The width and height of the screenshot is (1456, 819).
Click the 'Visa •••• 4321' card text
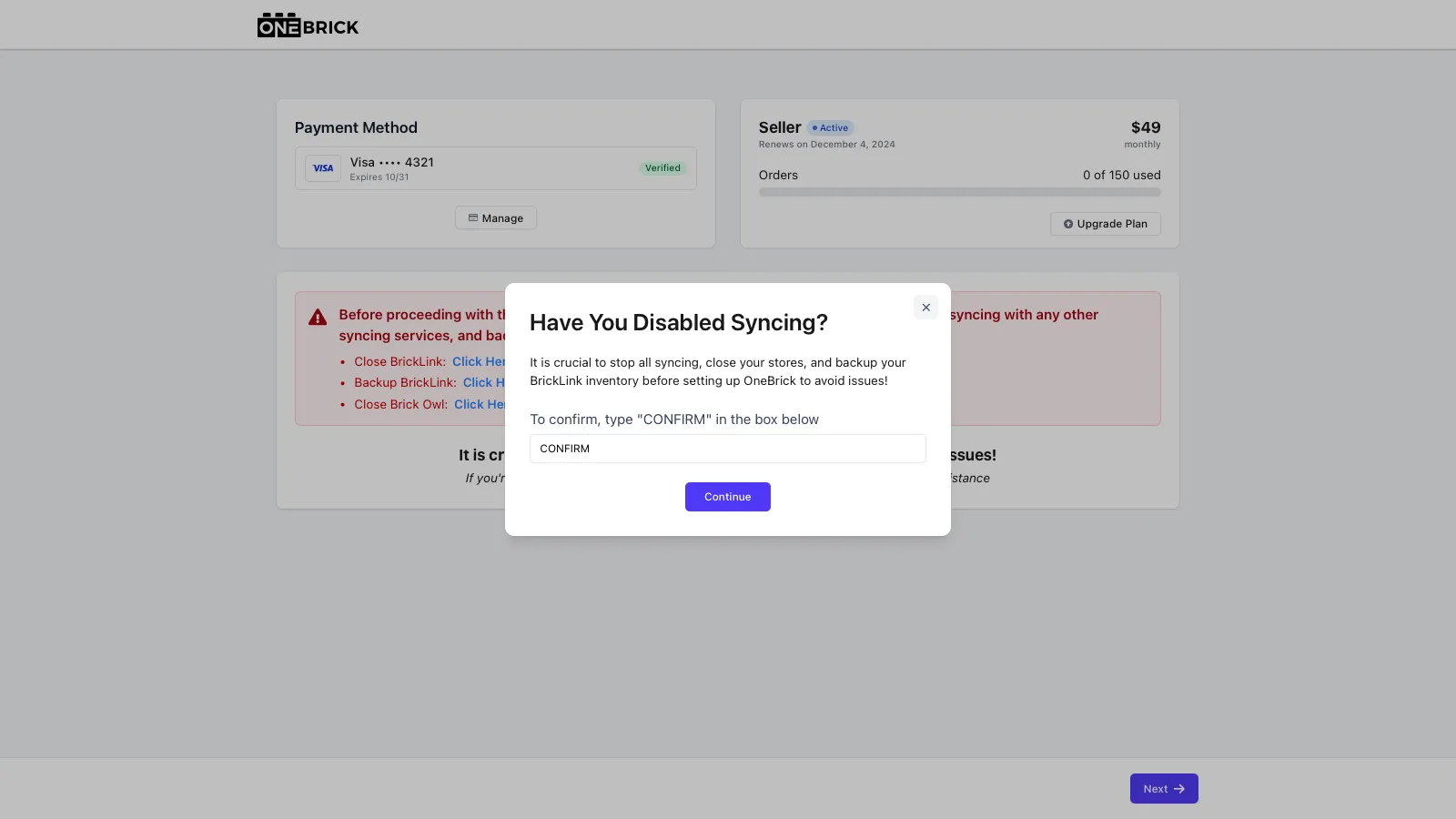(392, 162)
